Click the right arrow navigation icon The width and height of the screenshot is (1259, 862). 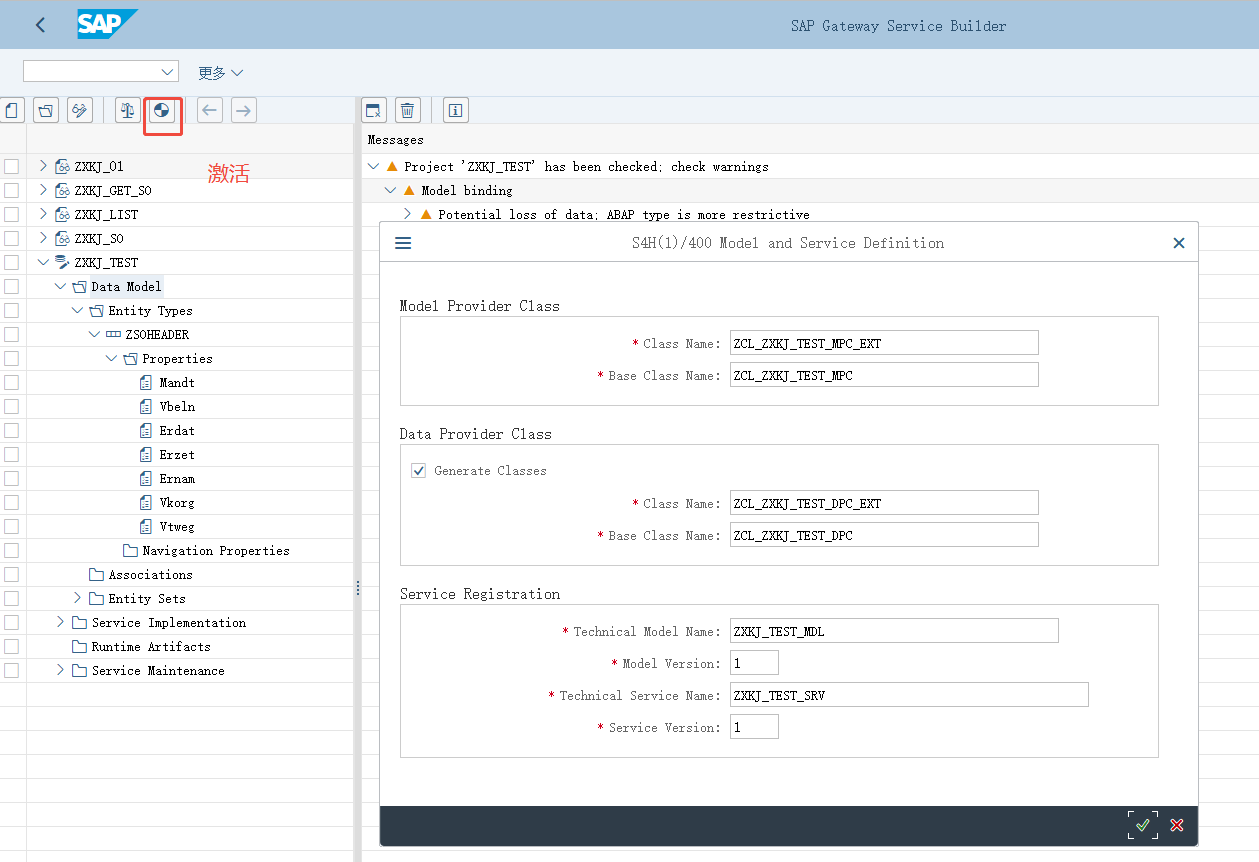(244, 110)
